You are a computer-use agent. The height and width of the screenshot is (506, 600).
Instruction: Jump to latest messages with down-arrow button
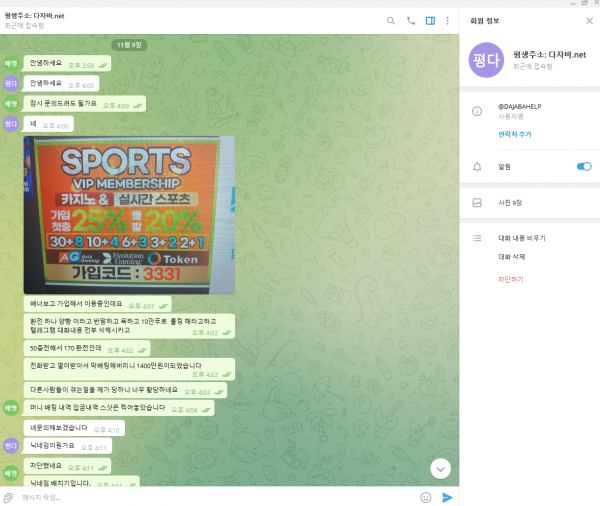(440, 469)
